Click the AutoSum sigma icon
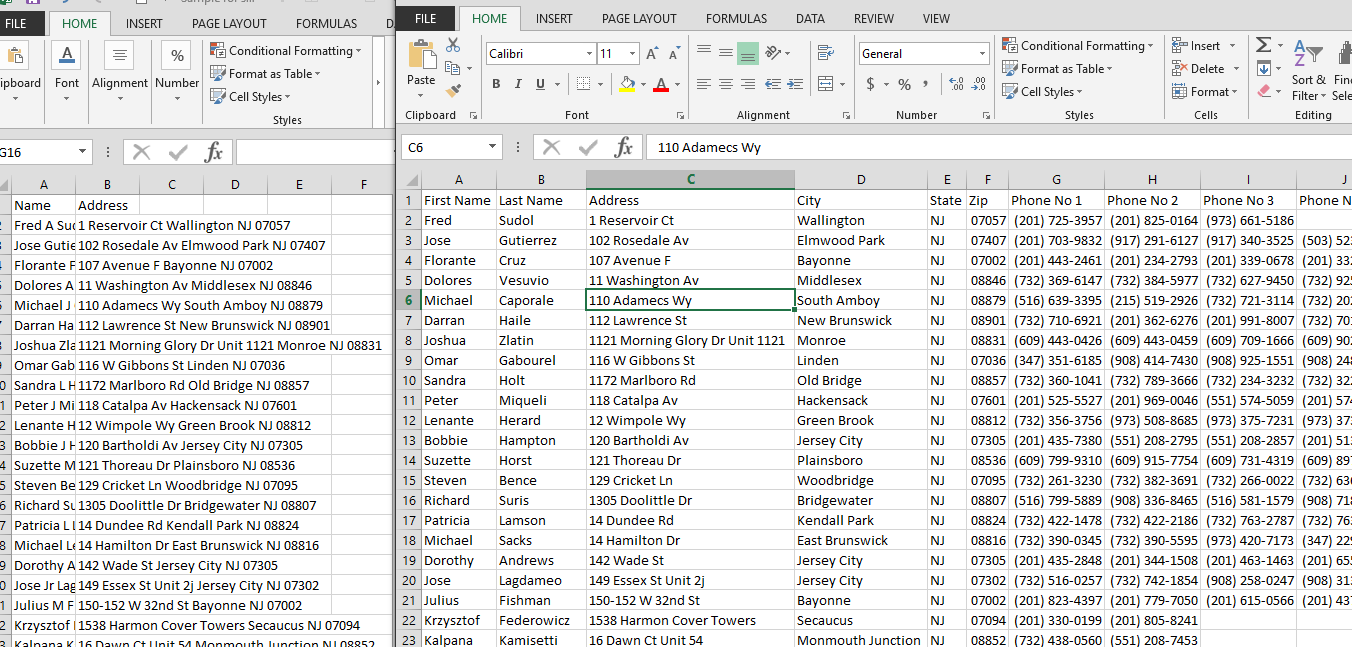Image resolution: width=1352 pixels, height=647 pixels. point(1264,46)
